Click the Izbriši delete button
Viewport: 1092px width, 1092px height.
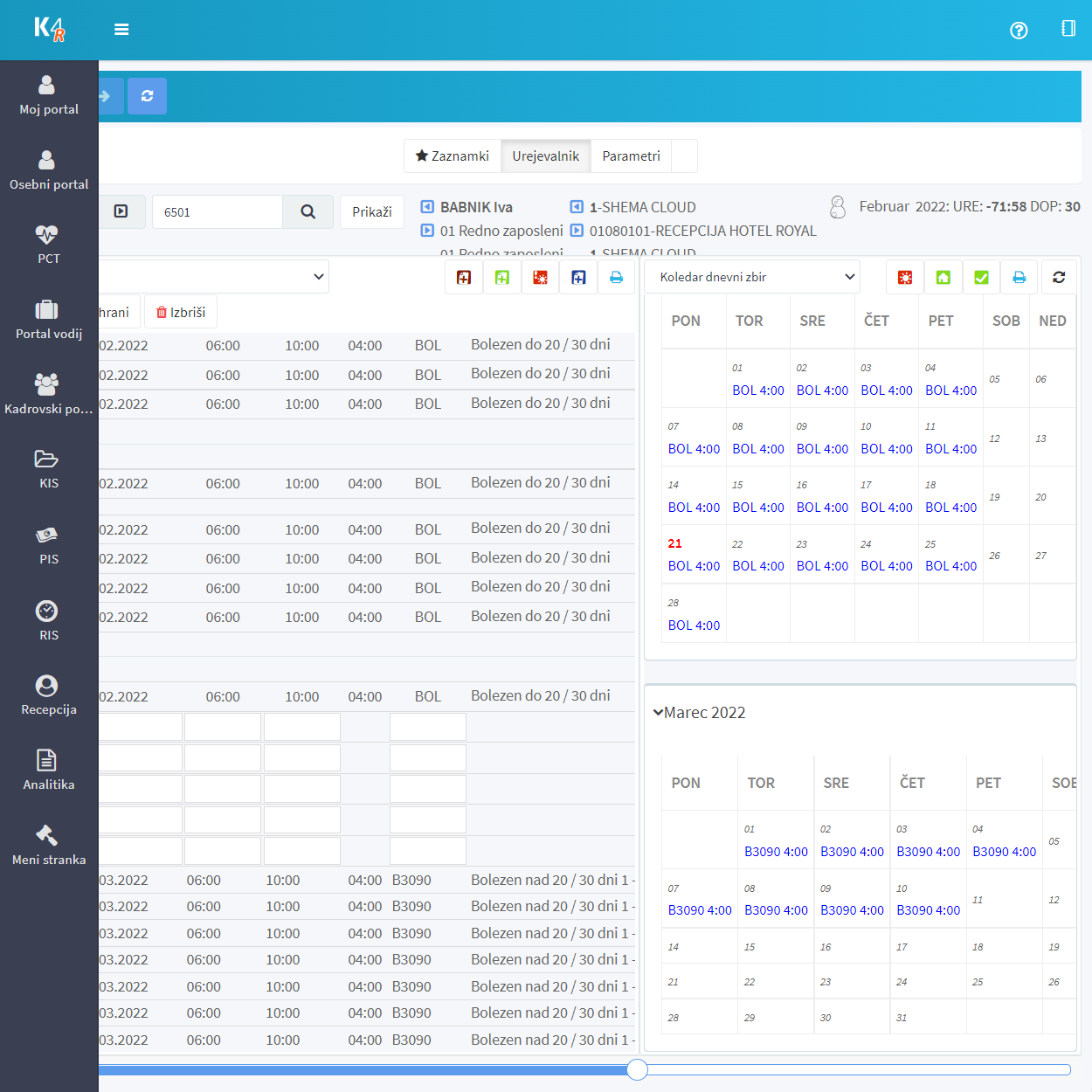click(181, 312)
